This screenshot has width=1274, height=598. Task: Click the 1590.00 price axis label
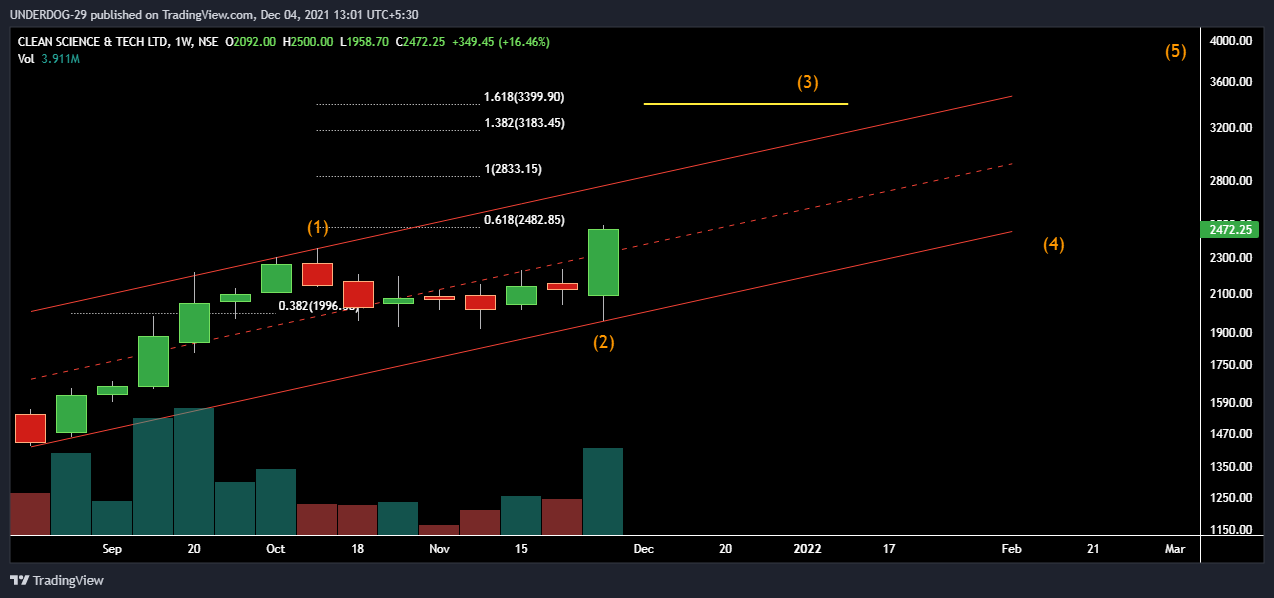click(x=1231, y=403)
